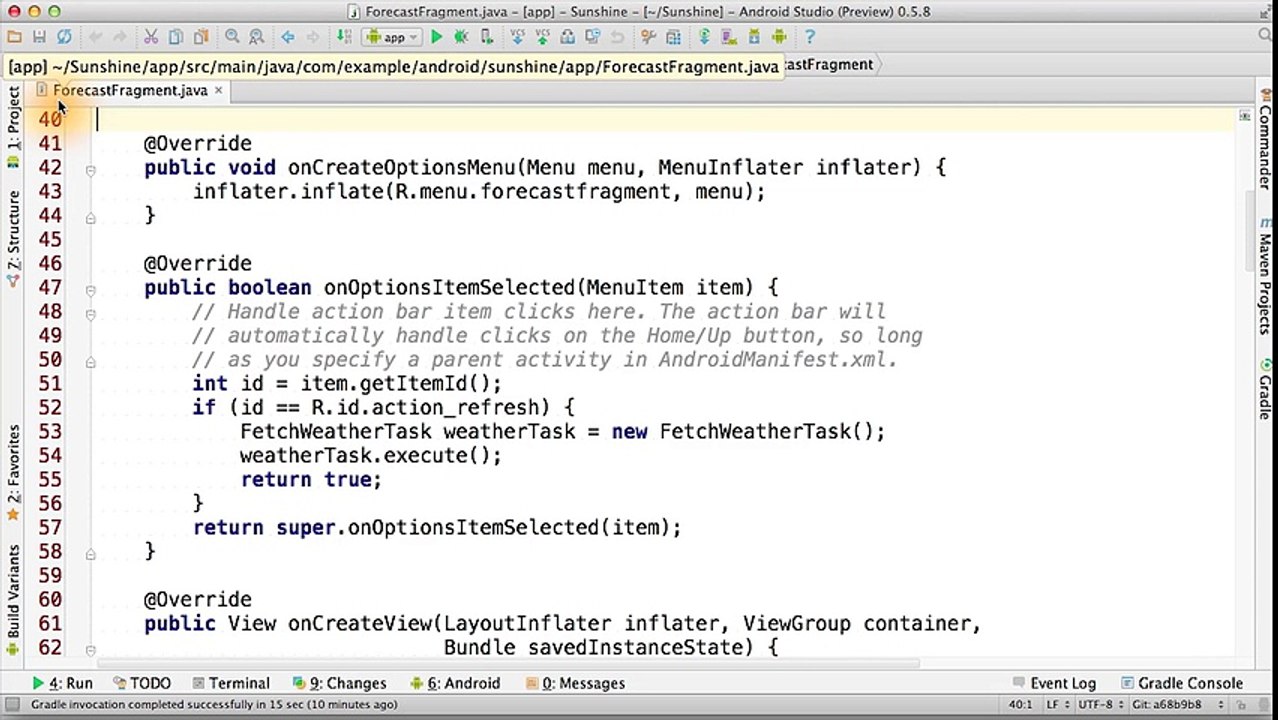This screenshot has height=720, width=1278.
Task: Undo using the left curved arrow icon
Action: pyautogui.click(x=96, y=37)
